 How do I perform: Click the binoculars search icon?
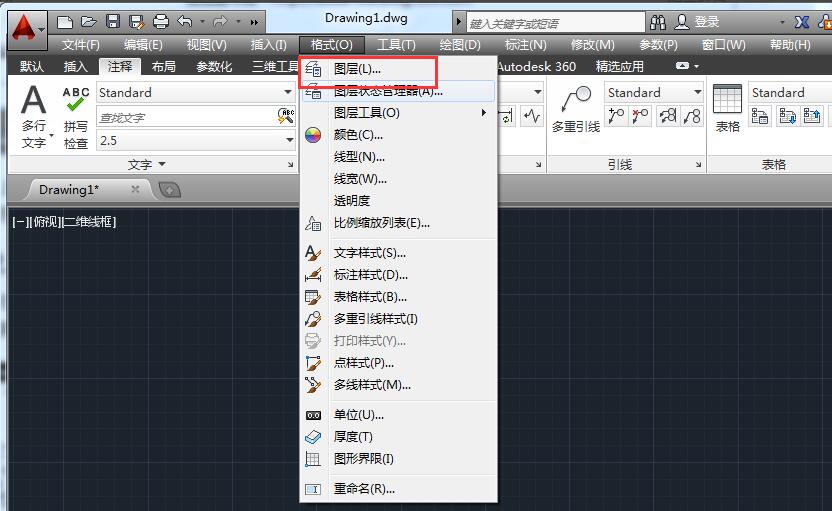(x=658, y=22)
